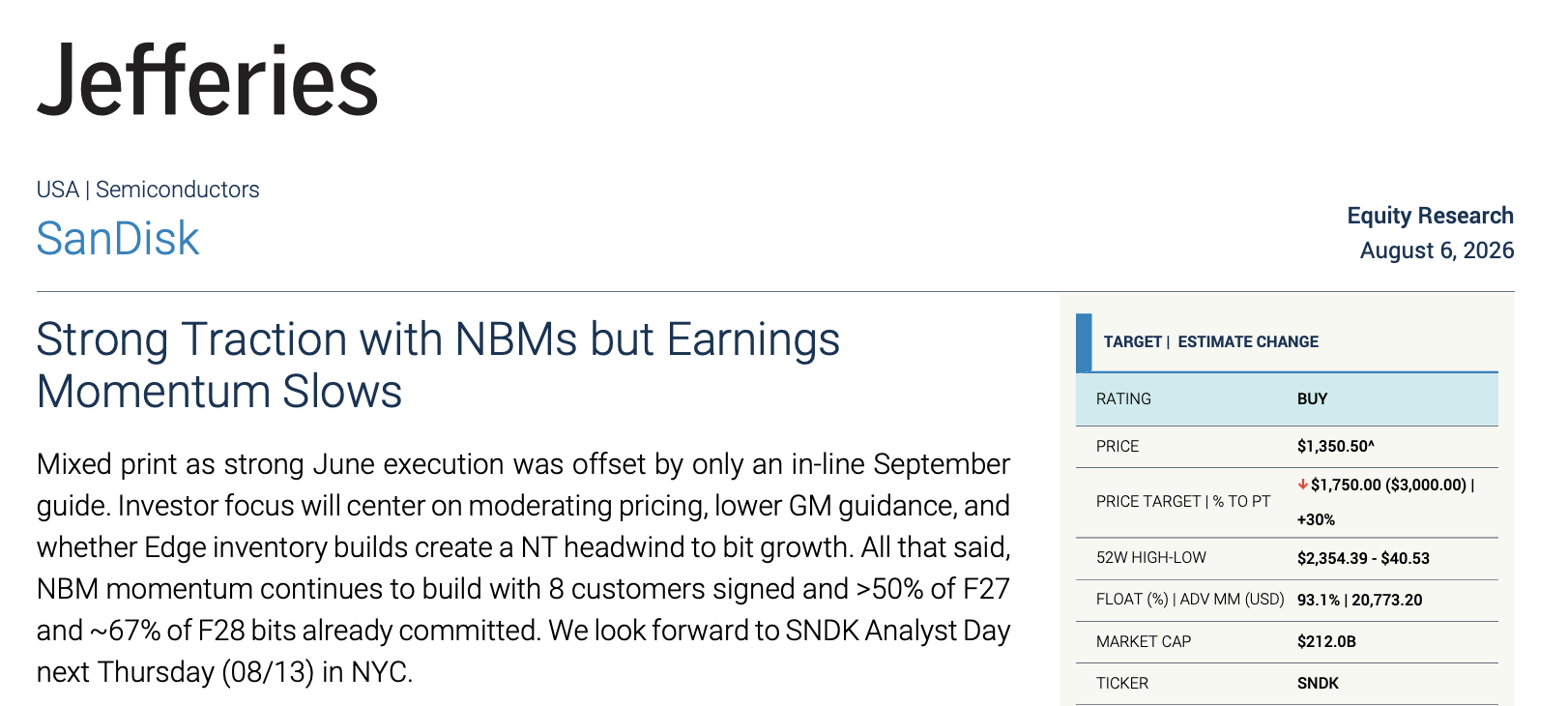1568x706 pixels.
Task: Click the summary paragraph text
Action: click(523, 568)
